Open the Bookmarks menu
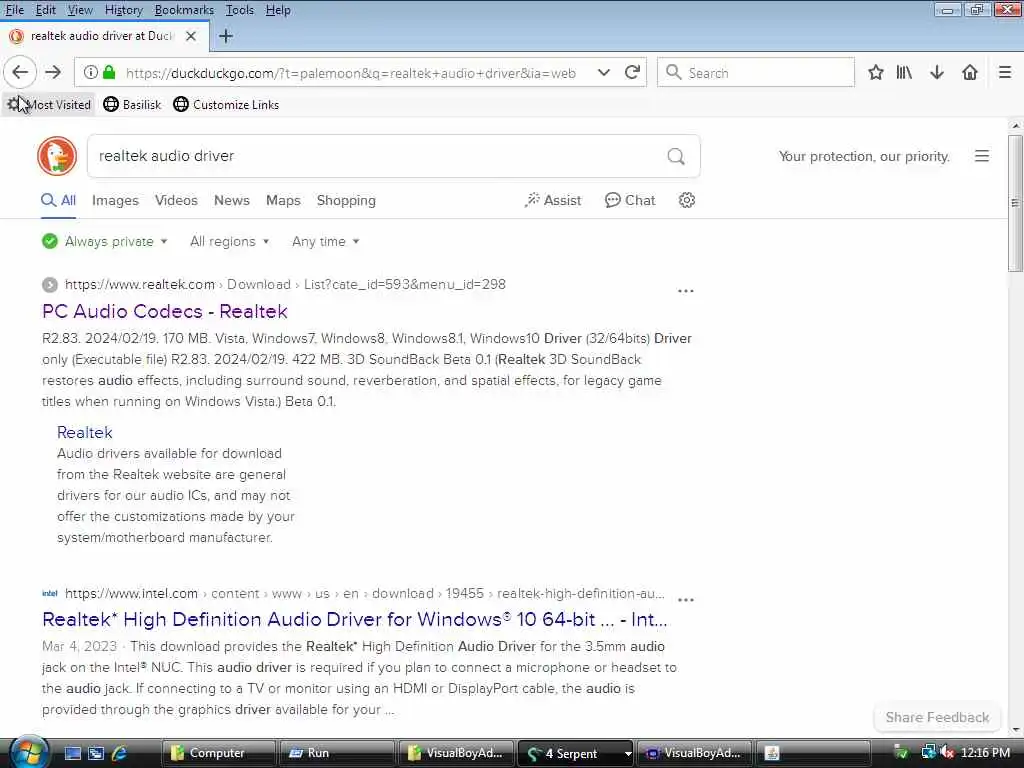 (x=184, y=10)
